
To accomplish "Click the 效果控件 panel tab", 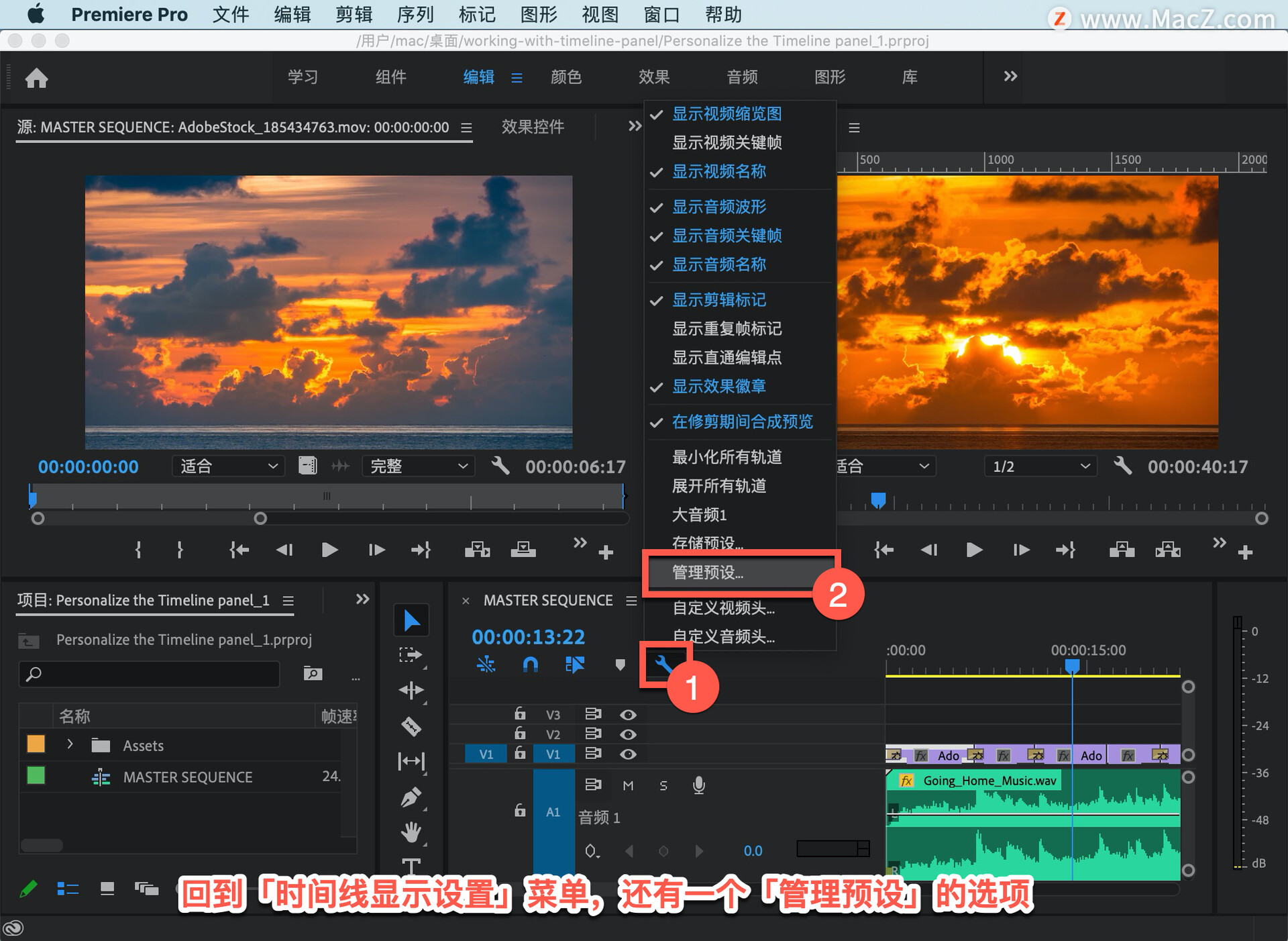I will 533,127.
